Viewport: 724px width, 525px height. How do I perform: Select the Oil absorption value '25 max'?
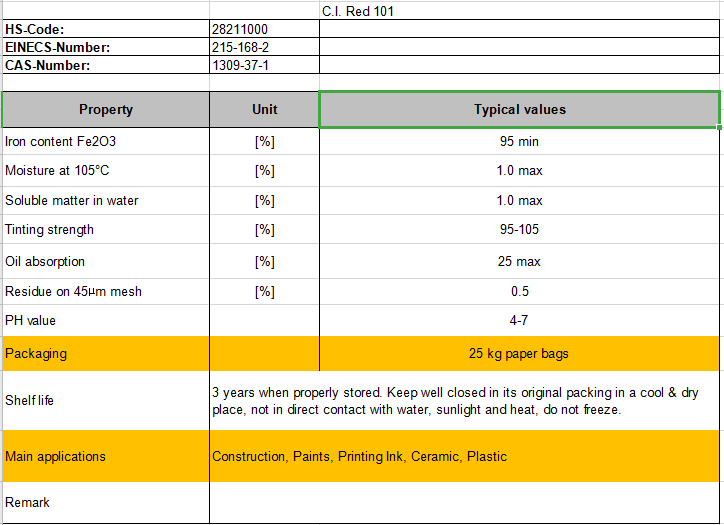519,262
